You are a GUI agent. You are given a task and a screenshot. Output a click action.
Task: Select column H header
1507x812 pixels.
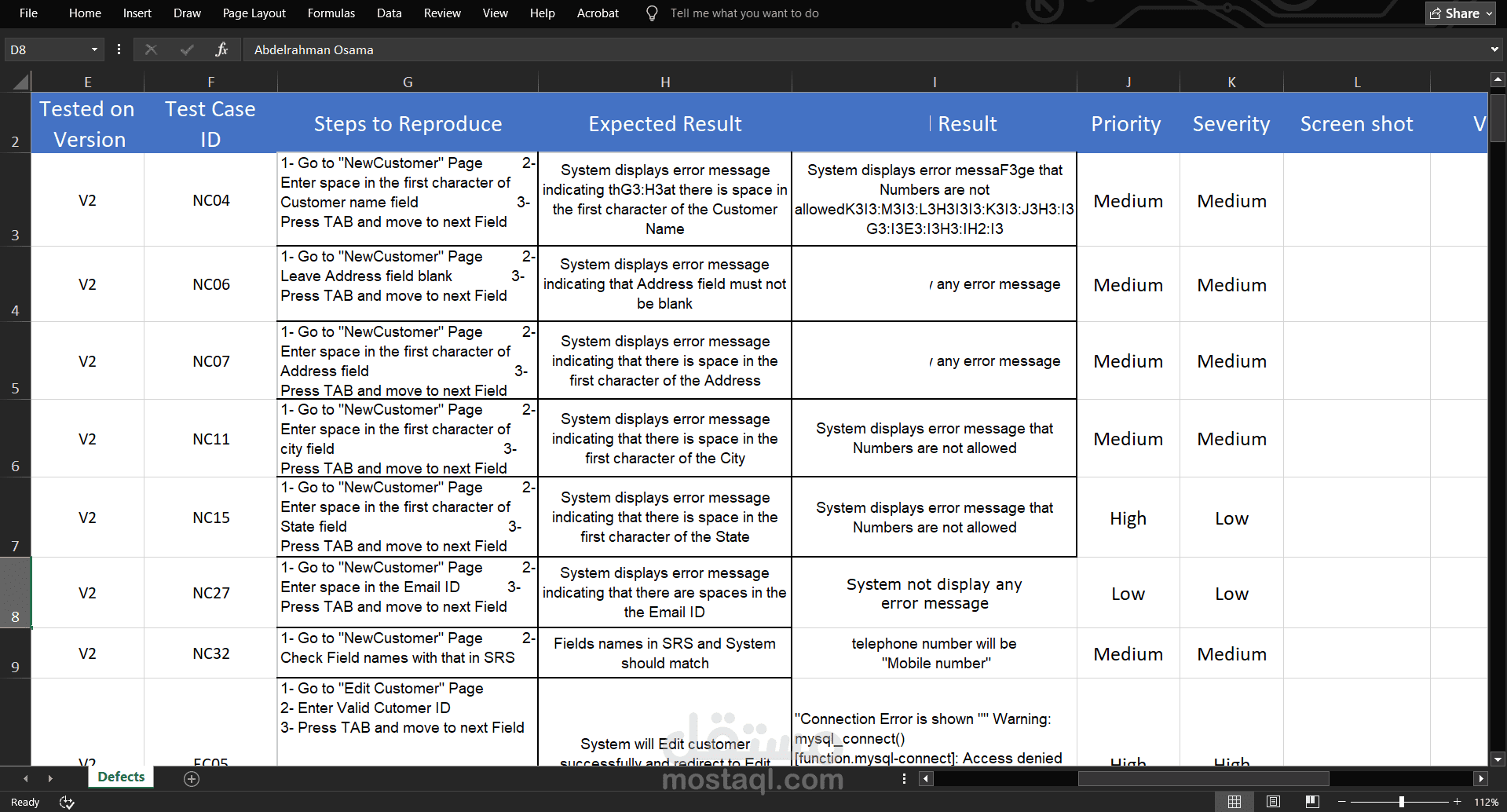point(665,82)
